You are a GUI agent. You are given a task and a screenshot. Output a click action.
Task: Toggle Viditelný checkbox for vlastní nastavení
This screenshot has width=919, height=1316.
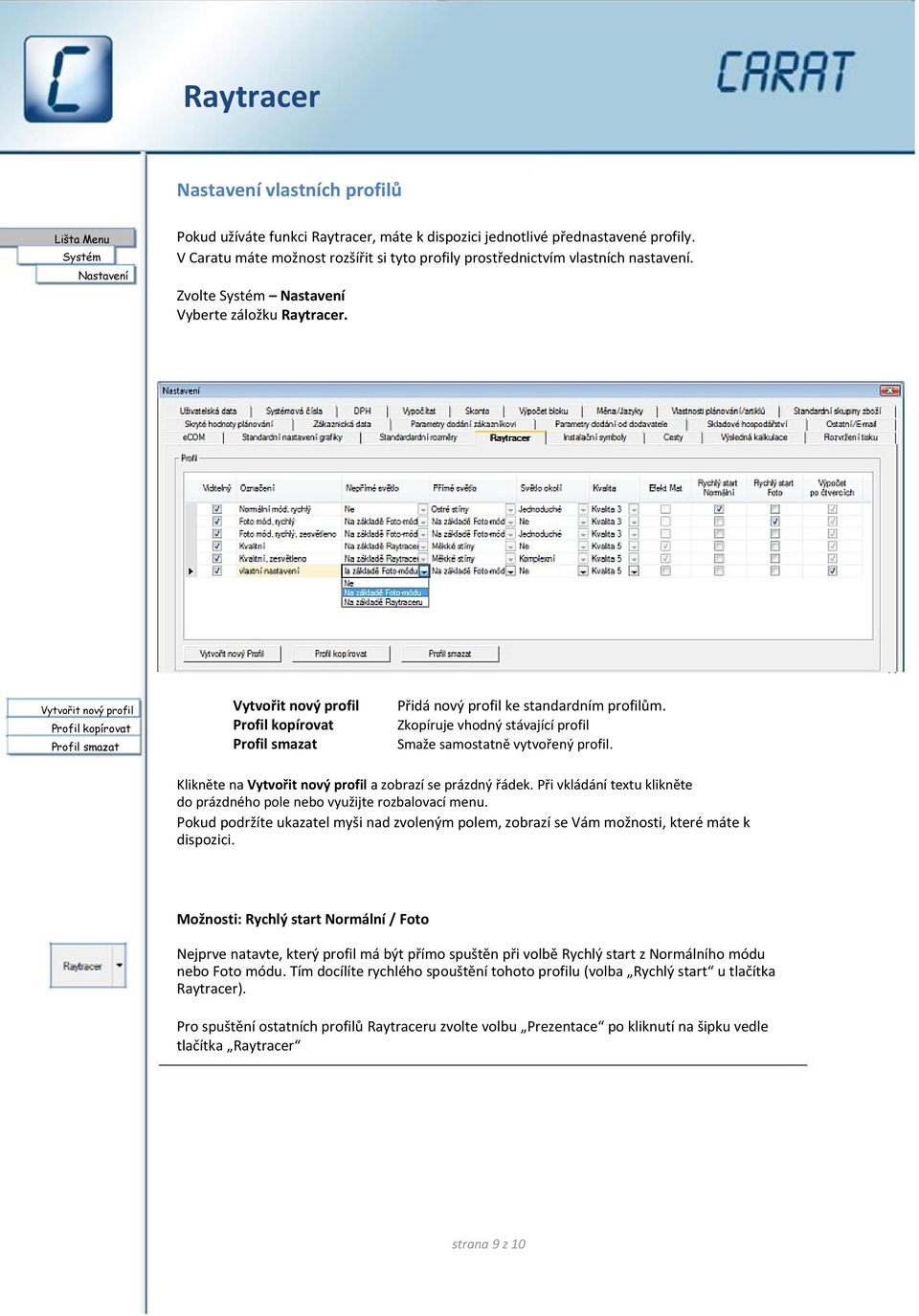click(x=217, y=571)
